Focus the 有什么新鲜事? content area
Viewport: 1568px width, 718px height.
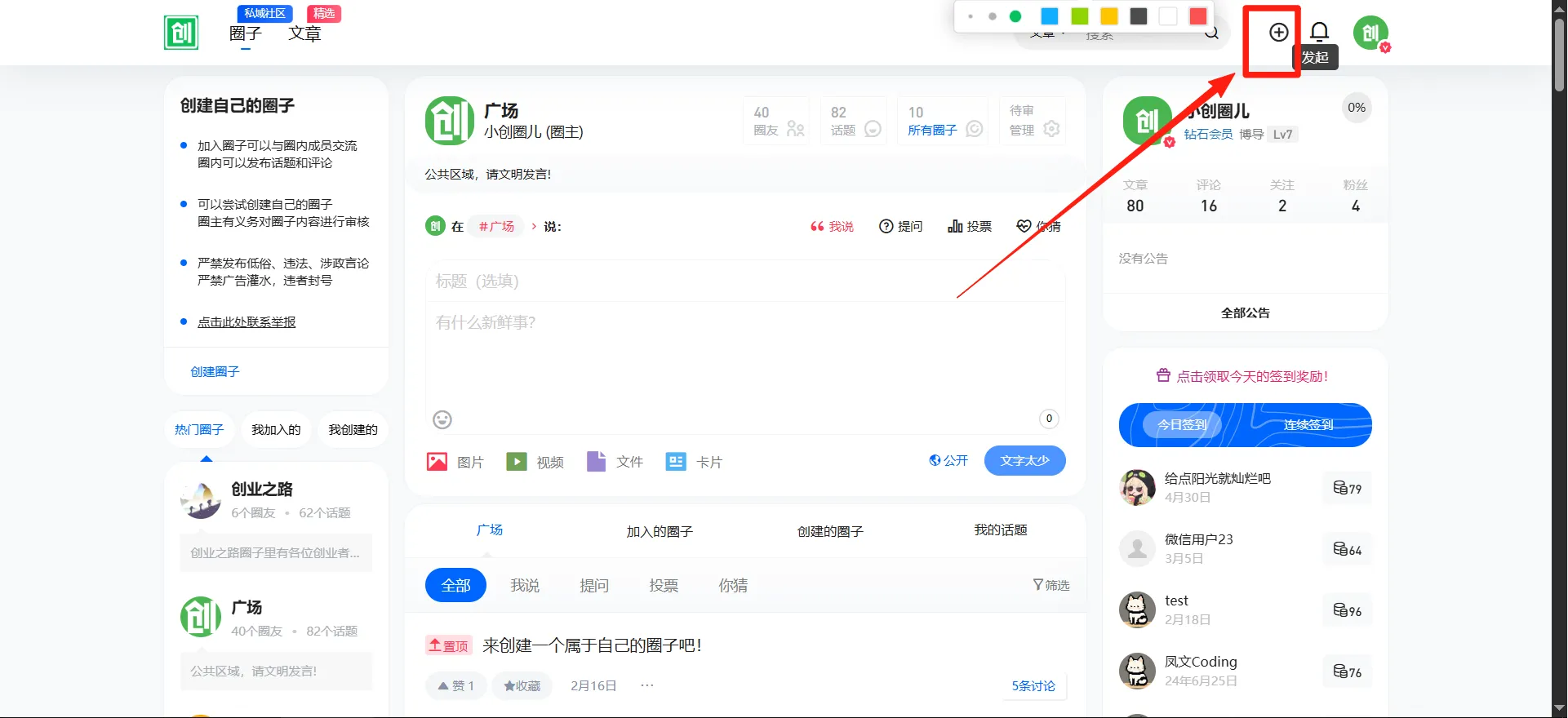[x=745, y=355]
